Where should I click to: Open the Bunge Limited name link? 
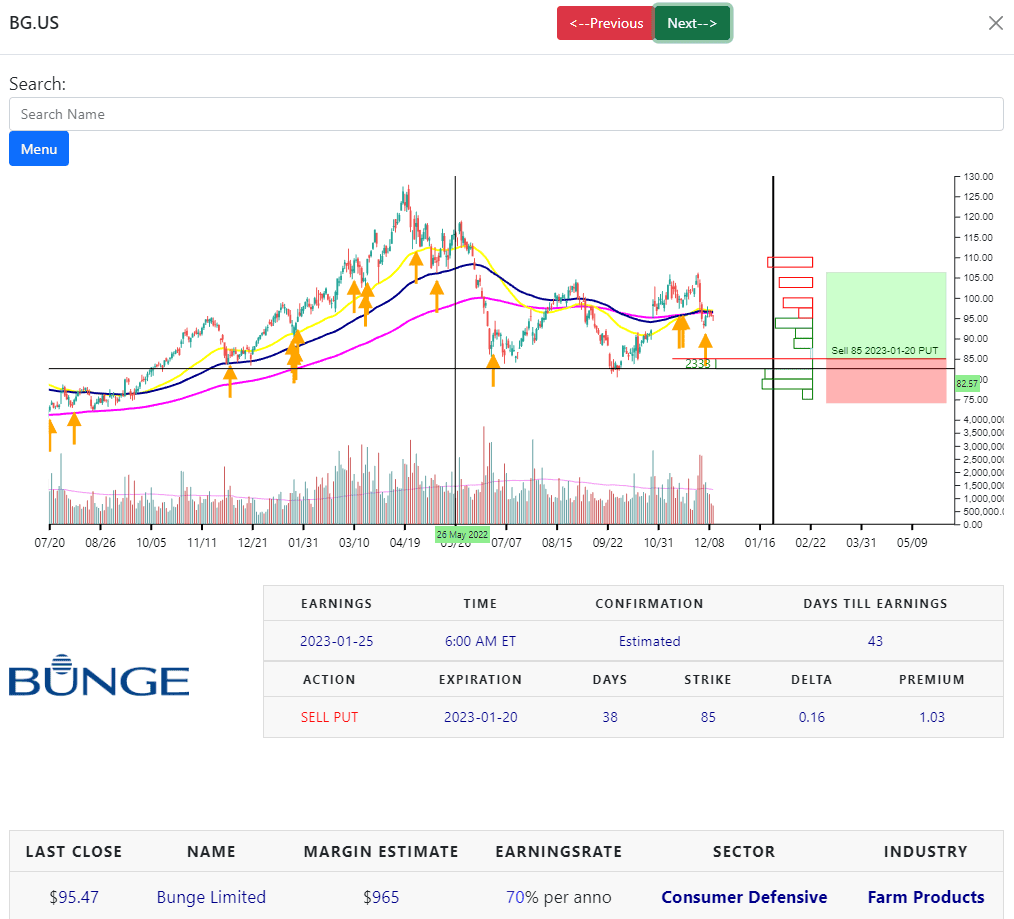click(x=211, y=897)
